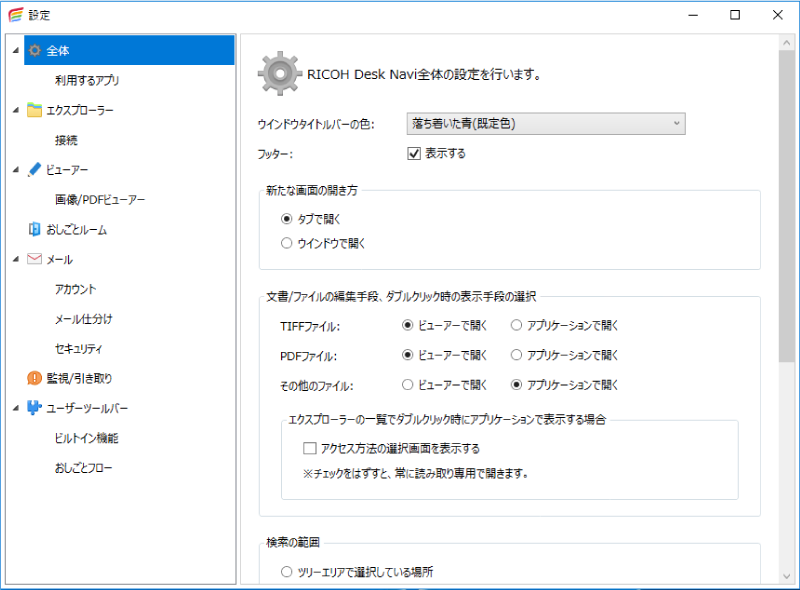Click the scrollbar up arrow
Screen dimensions: 800x590
click(x=786, y=43)
